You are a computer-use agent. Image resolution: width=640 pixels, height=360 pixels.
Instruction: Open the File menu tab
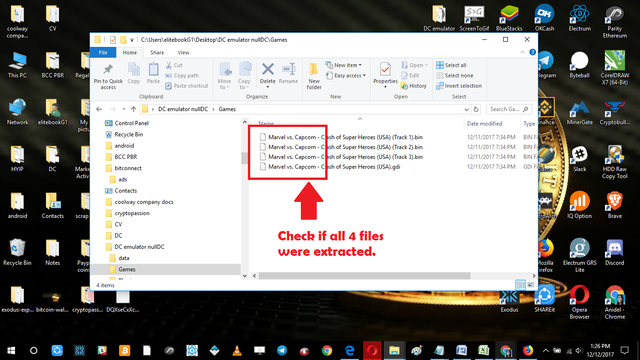[103, 53]
